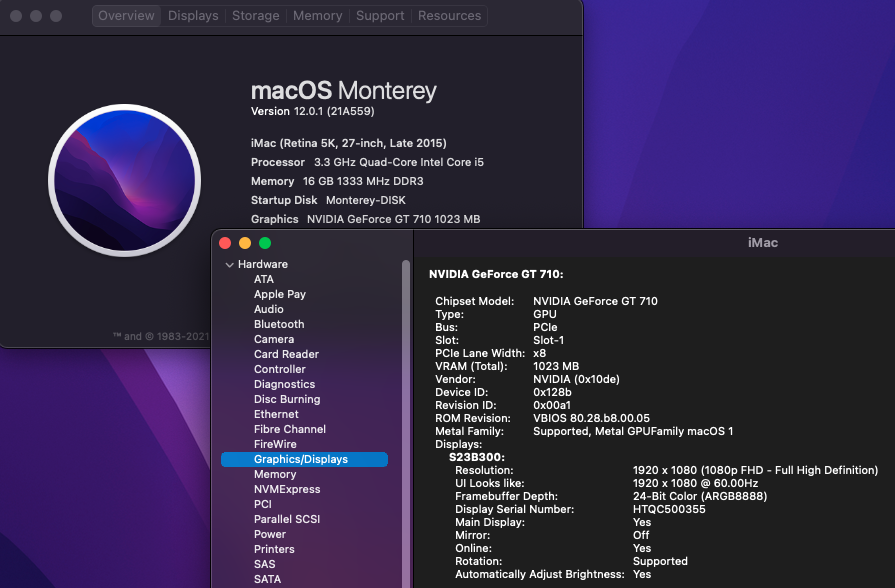Click the ROM Revision VBIOS 80.28.b8.00.05
Viewport: 895px width, 588px height.
[591, 418]
